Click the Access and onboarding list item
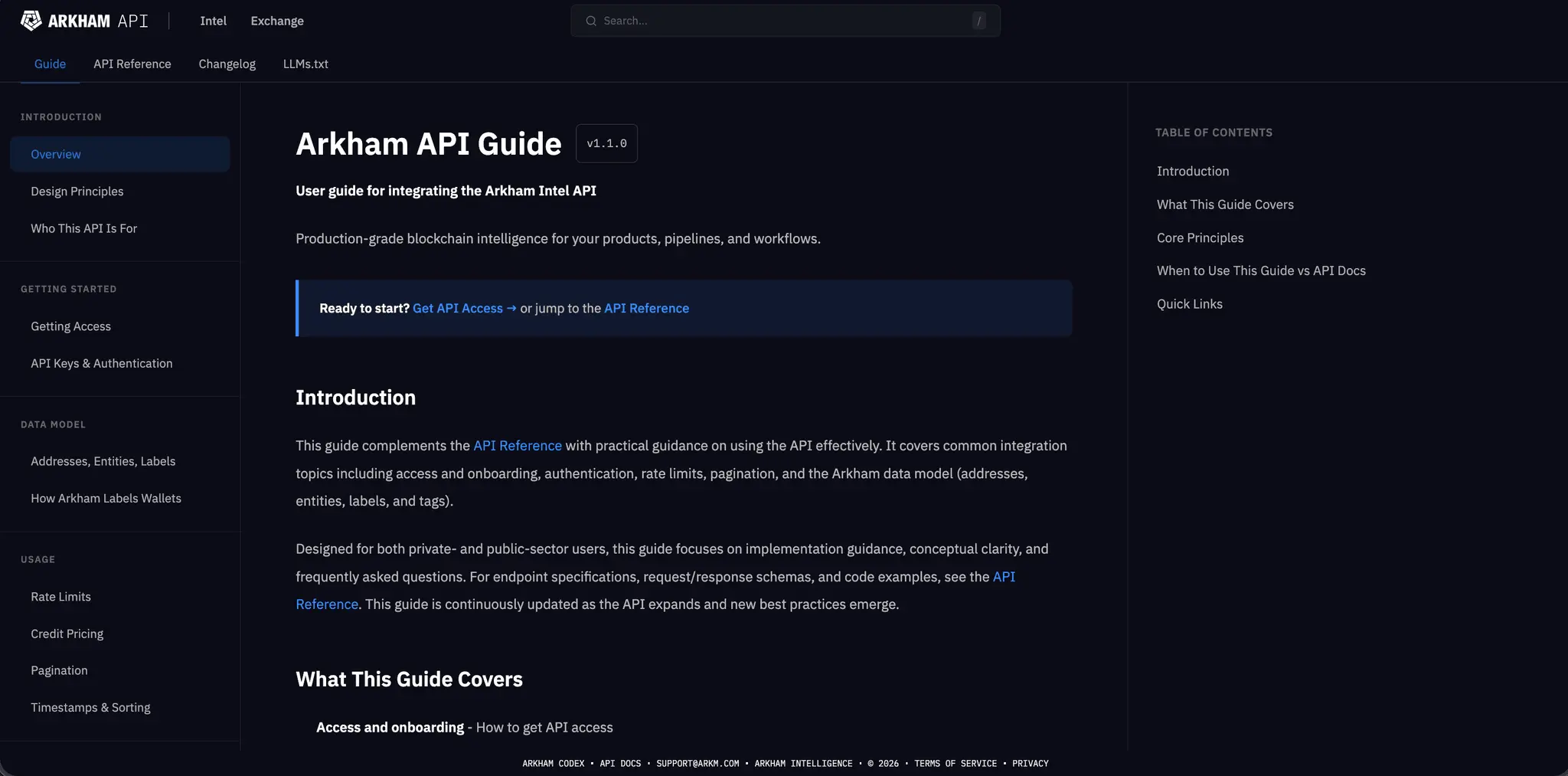The image size is (1568, 776). tap(465, 727)
